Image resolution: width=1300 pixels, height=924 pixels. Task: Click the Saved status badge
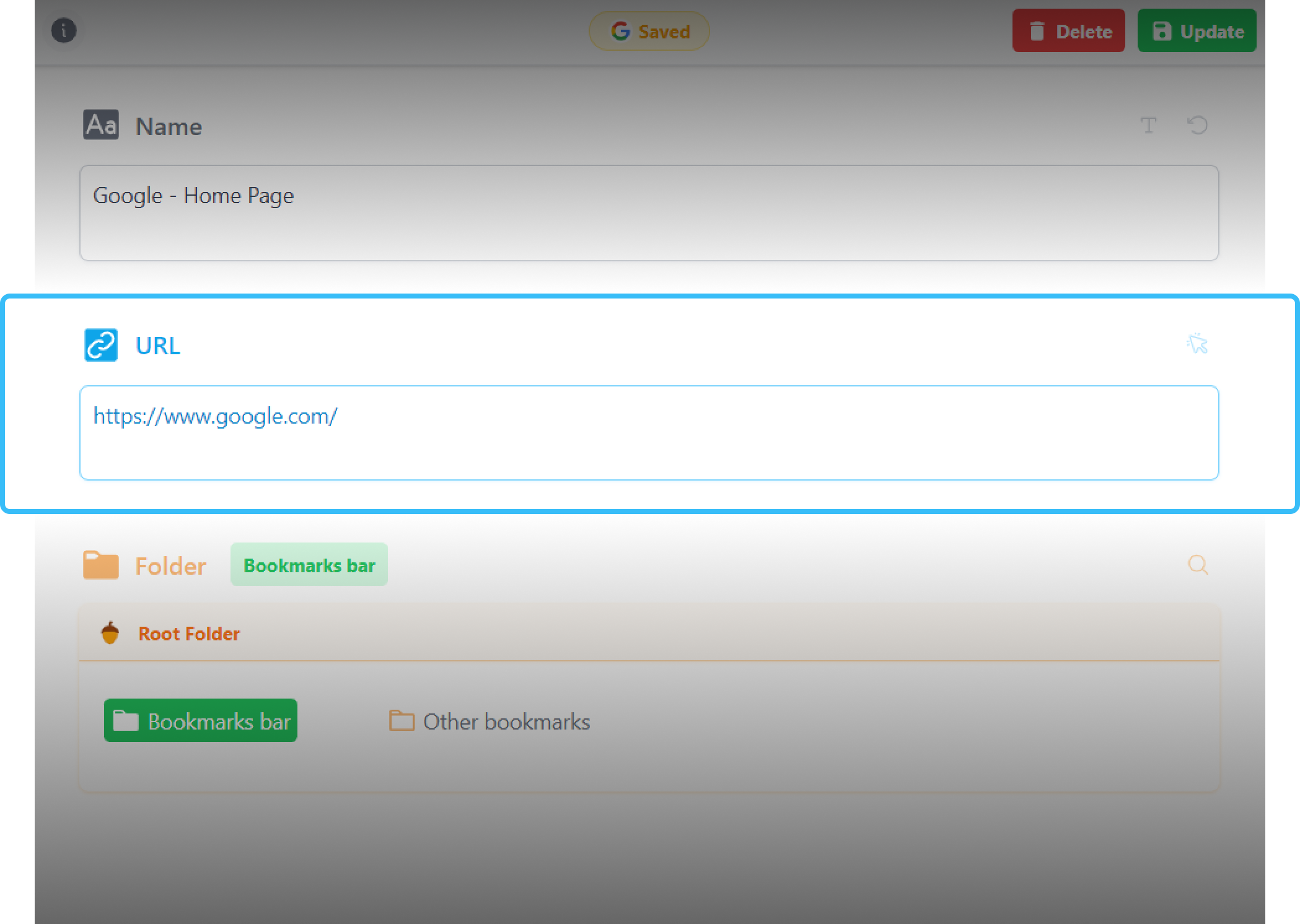pos(649,31)
